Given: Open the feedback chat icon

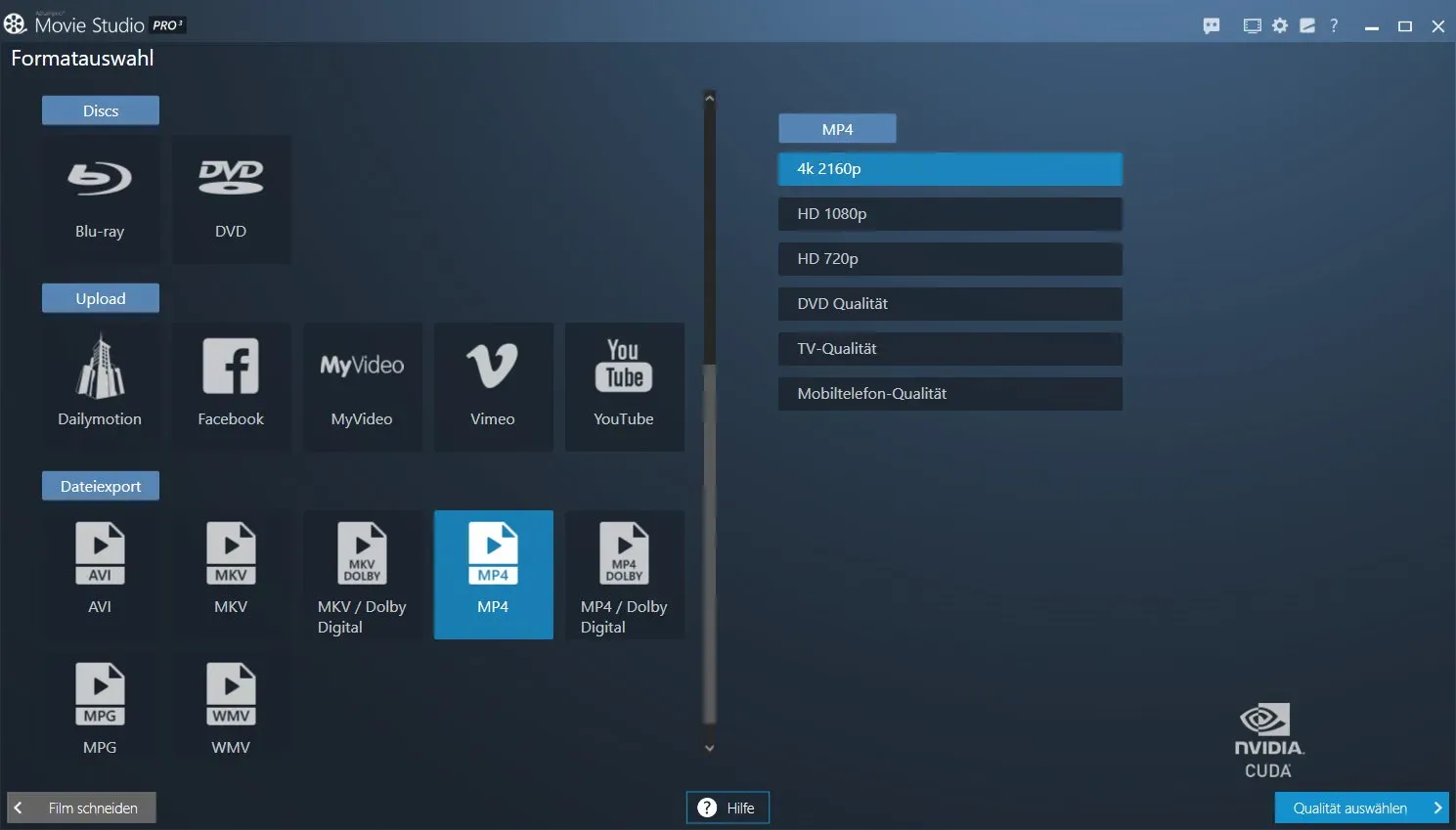Looking at the screenshot, I should [1212, 26].
